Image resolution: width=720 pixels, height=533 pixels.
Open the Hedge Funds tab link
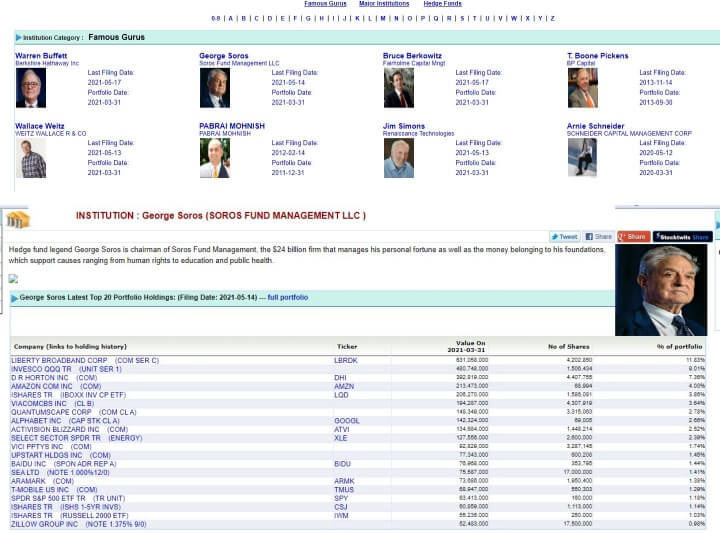pos(442,4)
